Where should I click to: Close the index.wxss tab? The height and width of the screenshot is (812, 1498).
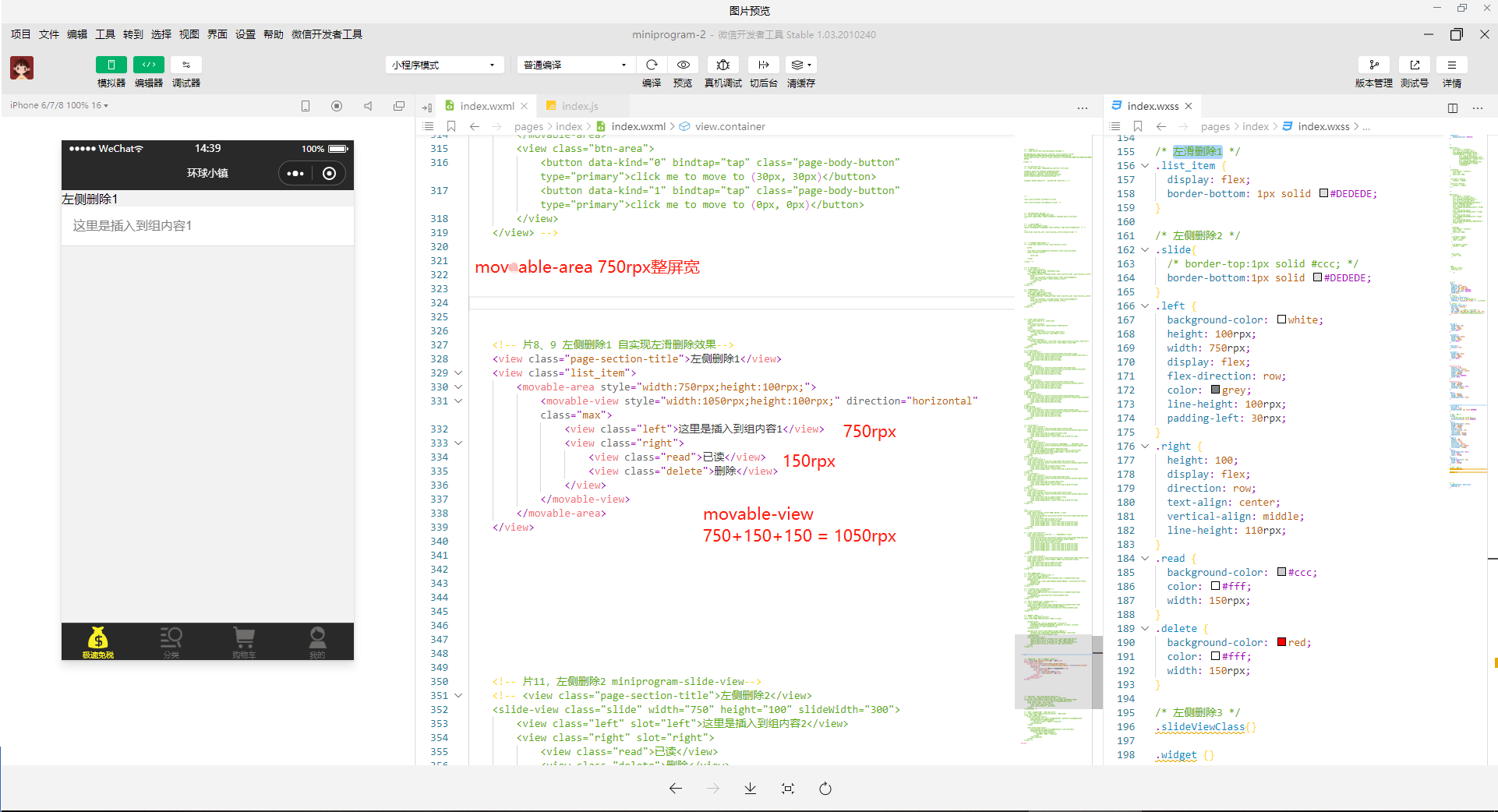1189,106
